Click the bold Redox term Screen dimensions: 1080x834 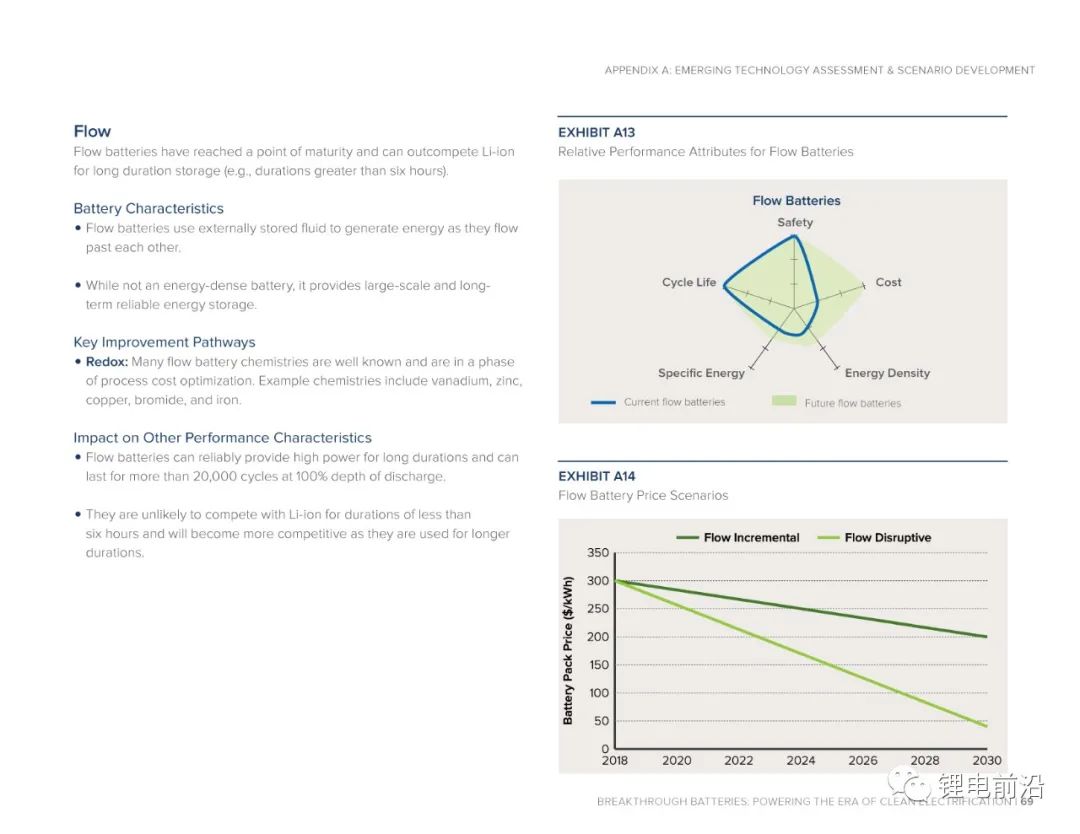click(x=107, y=362)
